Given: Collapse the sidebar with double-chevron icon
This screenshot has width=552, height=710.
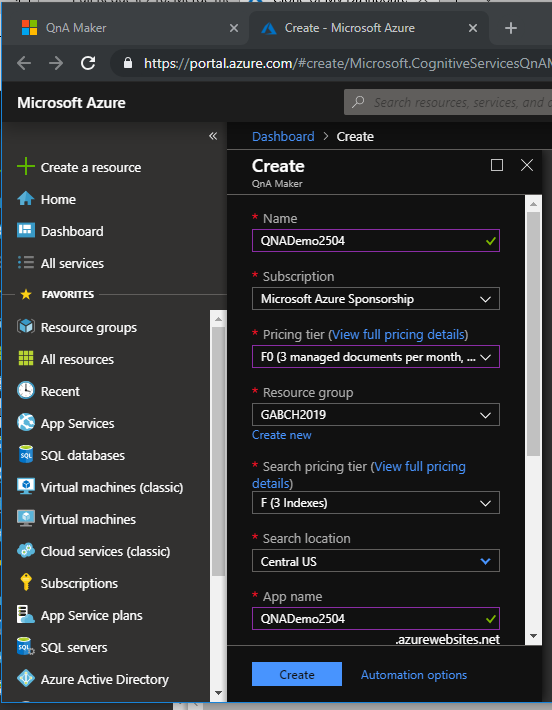Looking at the screenshot, I should coord(213,136).
